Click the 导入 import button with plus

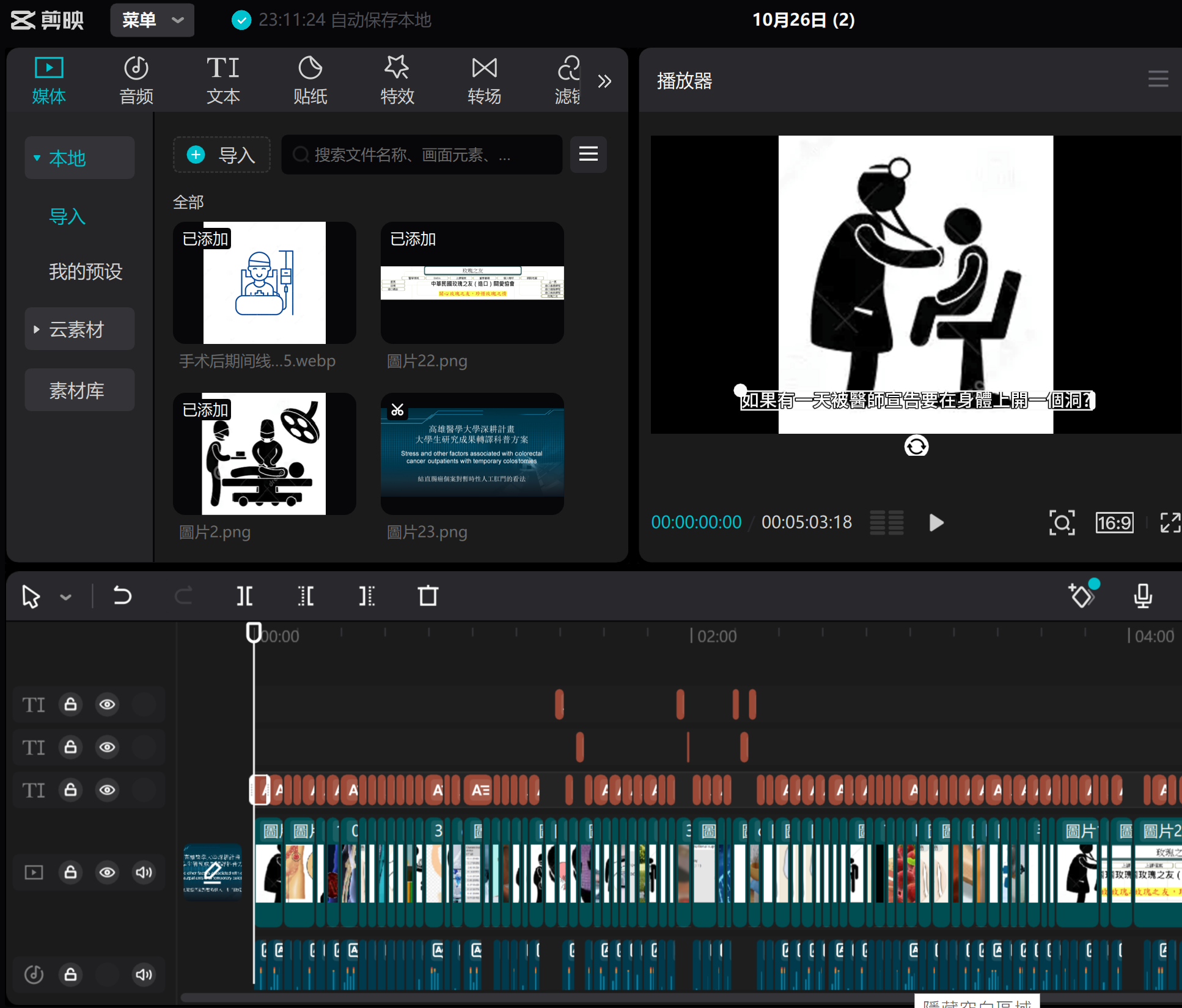click(222, 155)
